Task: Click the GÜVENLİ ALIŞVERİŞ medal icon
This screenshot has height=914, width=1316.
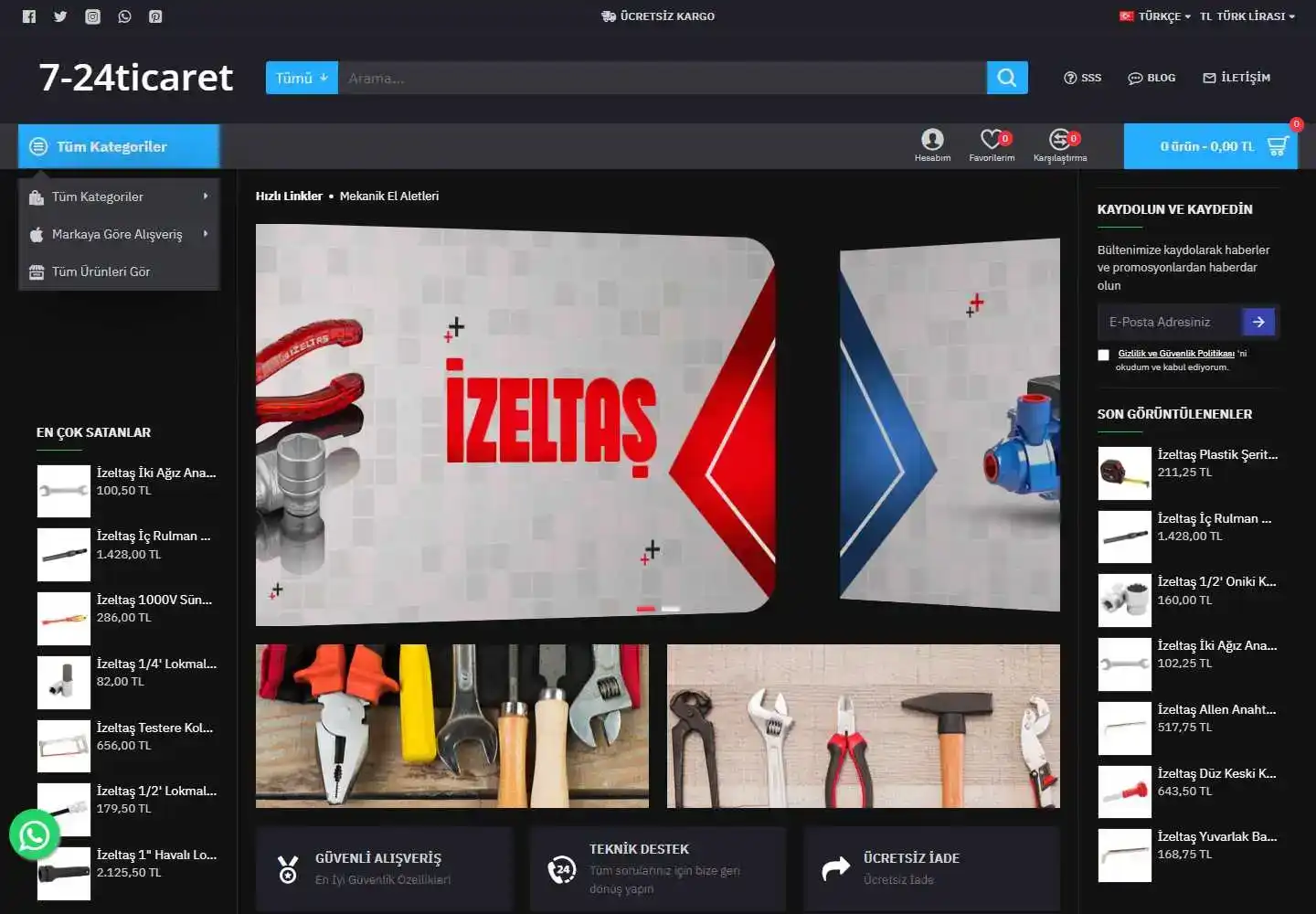Action: (288, 869)
